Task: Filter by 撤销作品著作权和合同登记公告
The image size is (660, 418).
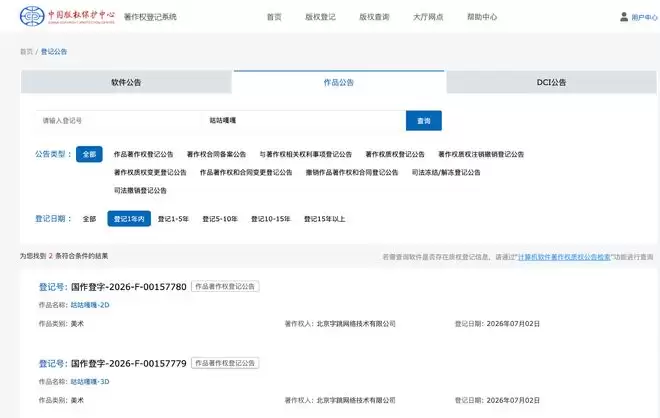Action: pos(352,172)
